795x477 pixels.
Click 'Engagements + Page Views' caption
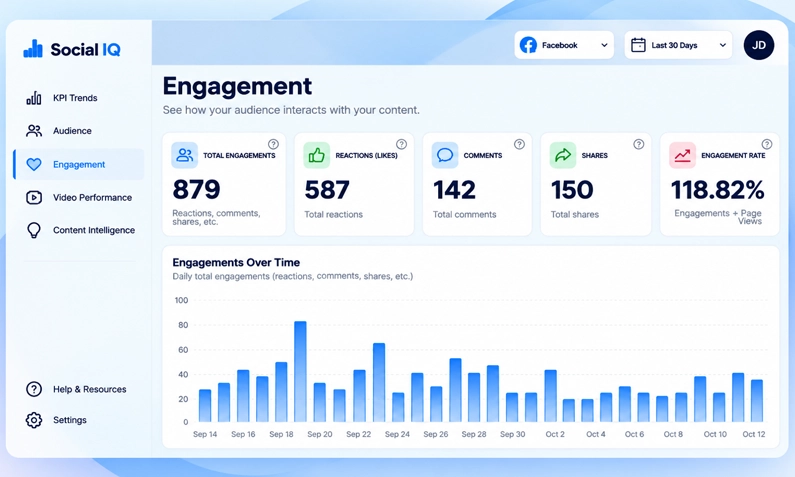718,217
